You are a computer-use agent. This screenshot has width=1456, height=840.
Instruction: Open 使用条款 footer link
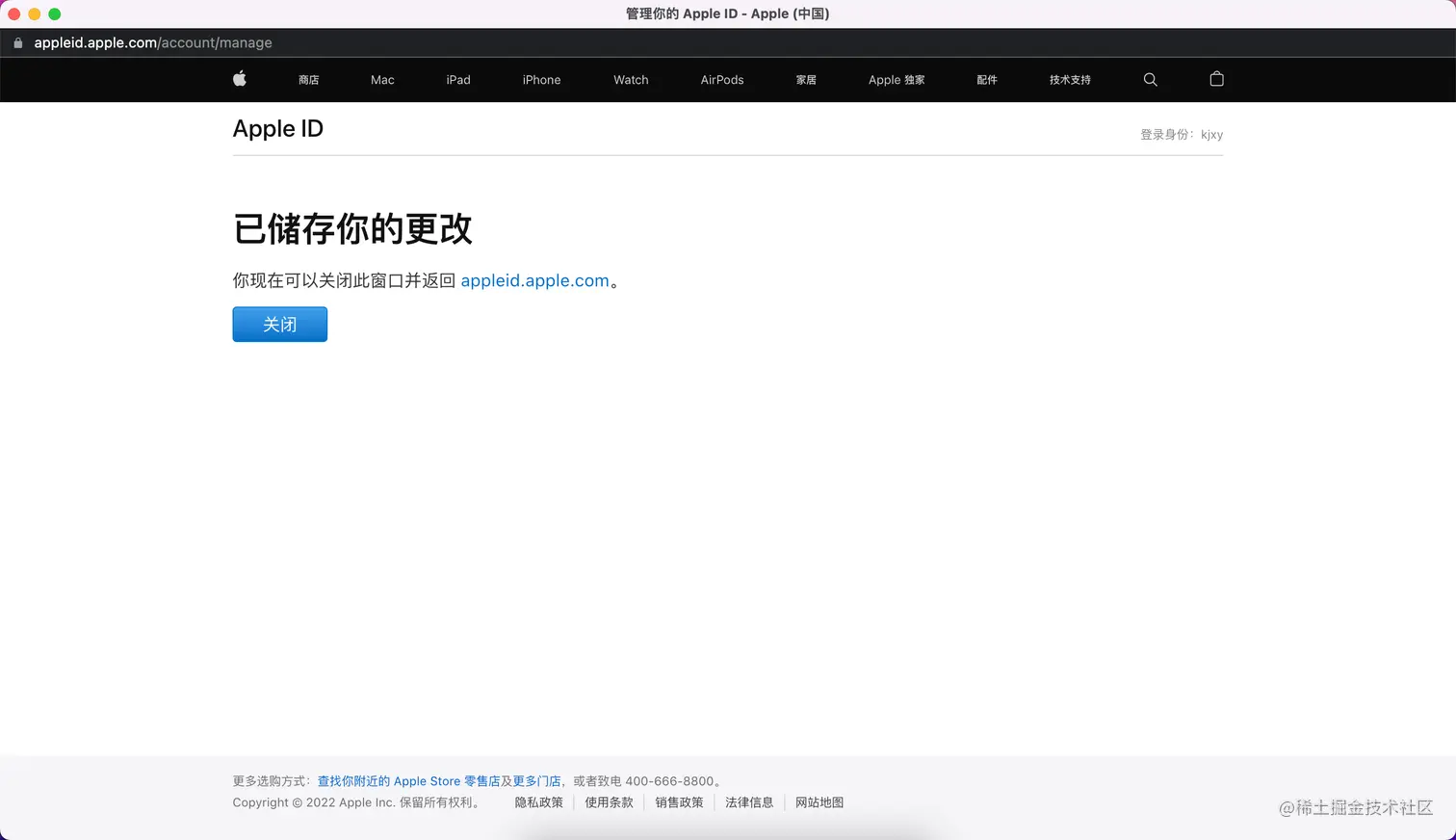coord(609,802)
